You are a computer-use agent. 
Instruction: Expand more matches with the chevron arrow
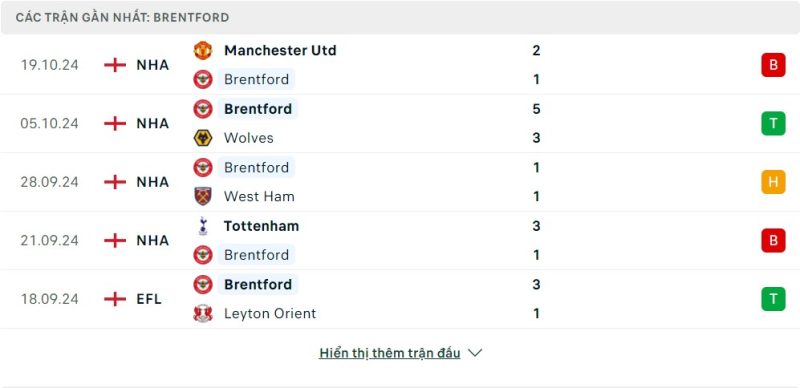click(x=475, y=353)
